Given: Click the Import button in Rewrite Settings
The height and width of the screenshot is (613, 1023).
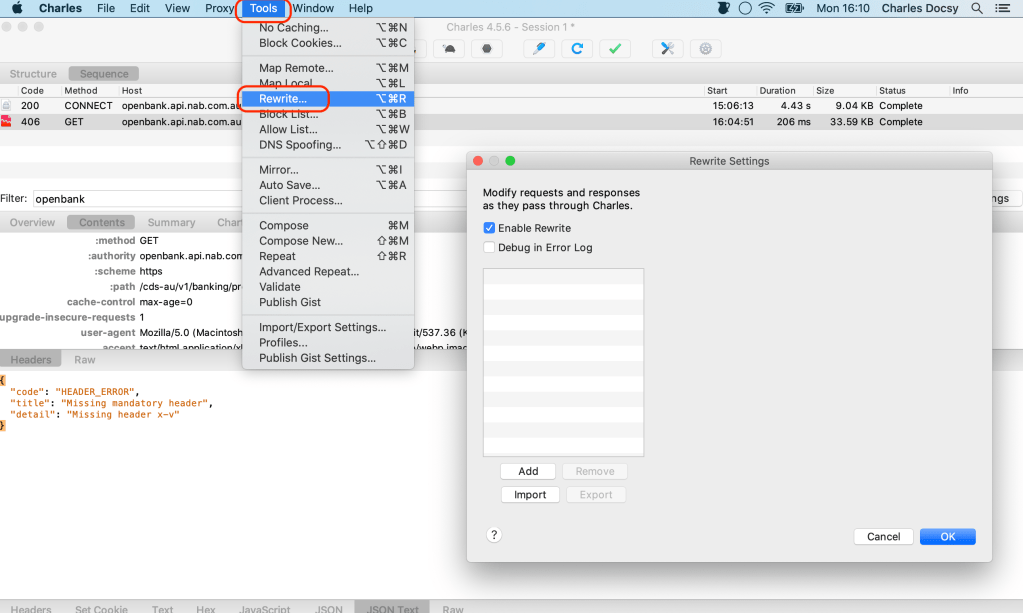Looking at the screenshot, I should tap(530, 495).
